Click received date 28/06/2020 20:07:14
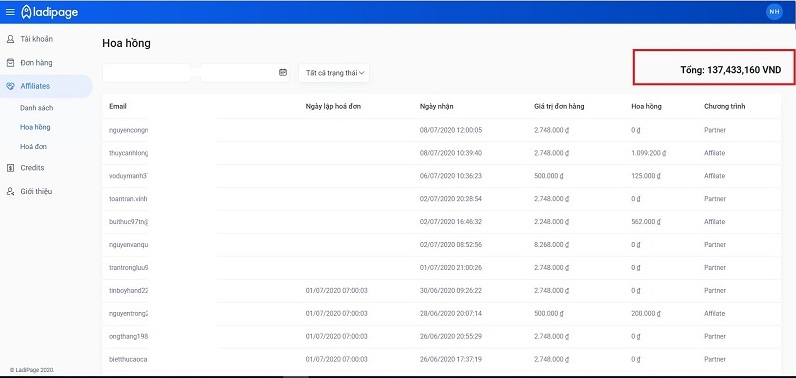 coord(451,314)
